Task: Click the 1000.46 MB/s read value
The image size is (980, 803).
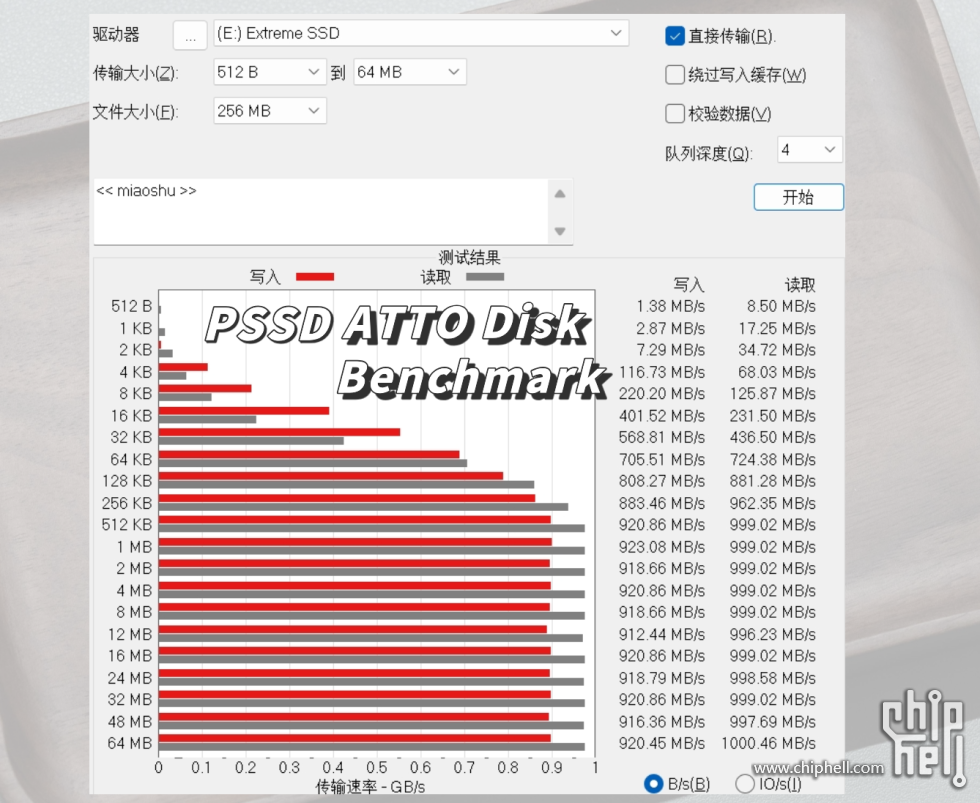Action: pyautogui.click(x=768, y=743)
